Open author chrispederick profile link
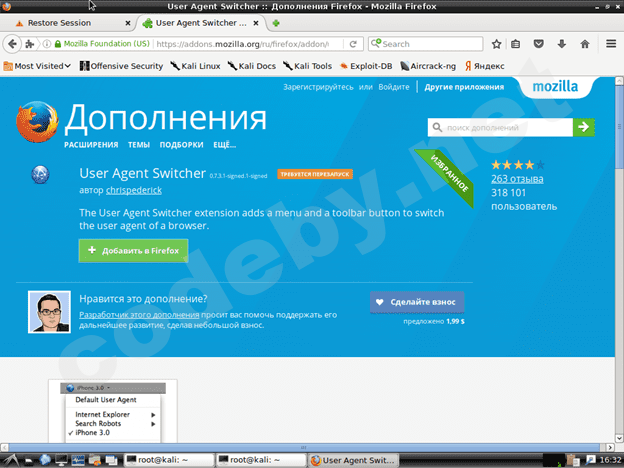The height and width of the screenshot is (468, 624). [x=134, y=190]
